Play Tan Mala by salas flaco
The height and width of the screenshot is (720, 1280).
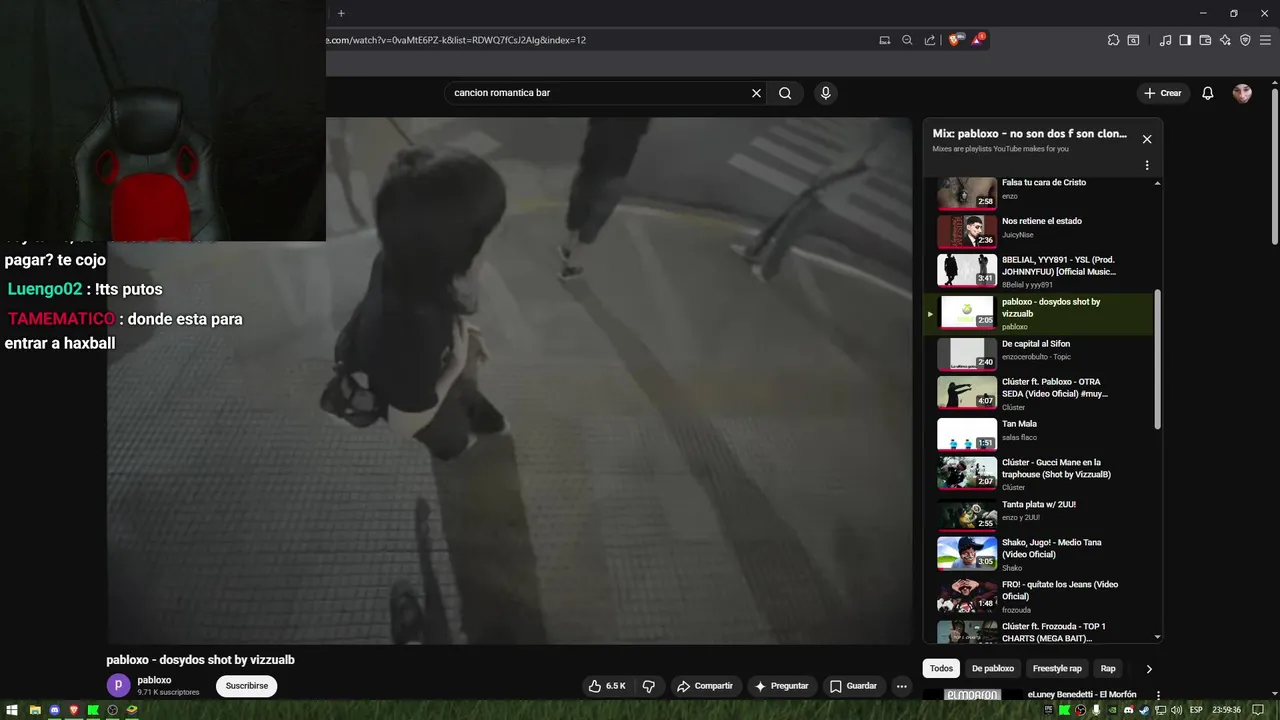pos(1040,433)
